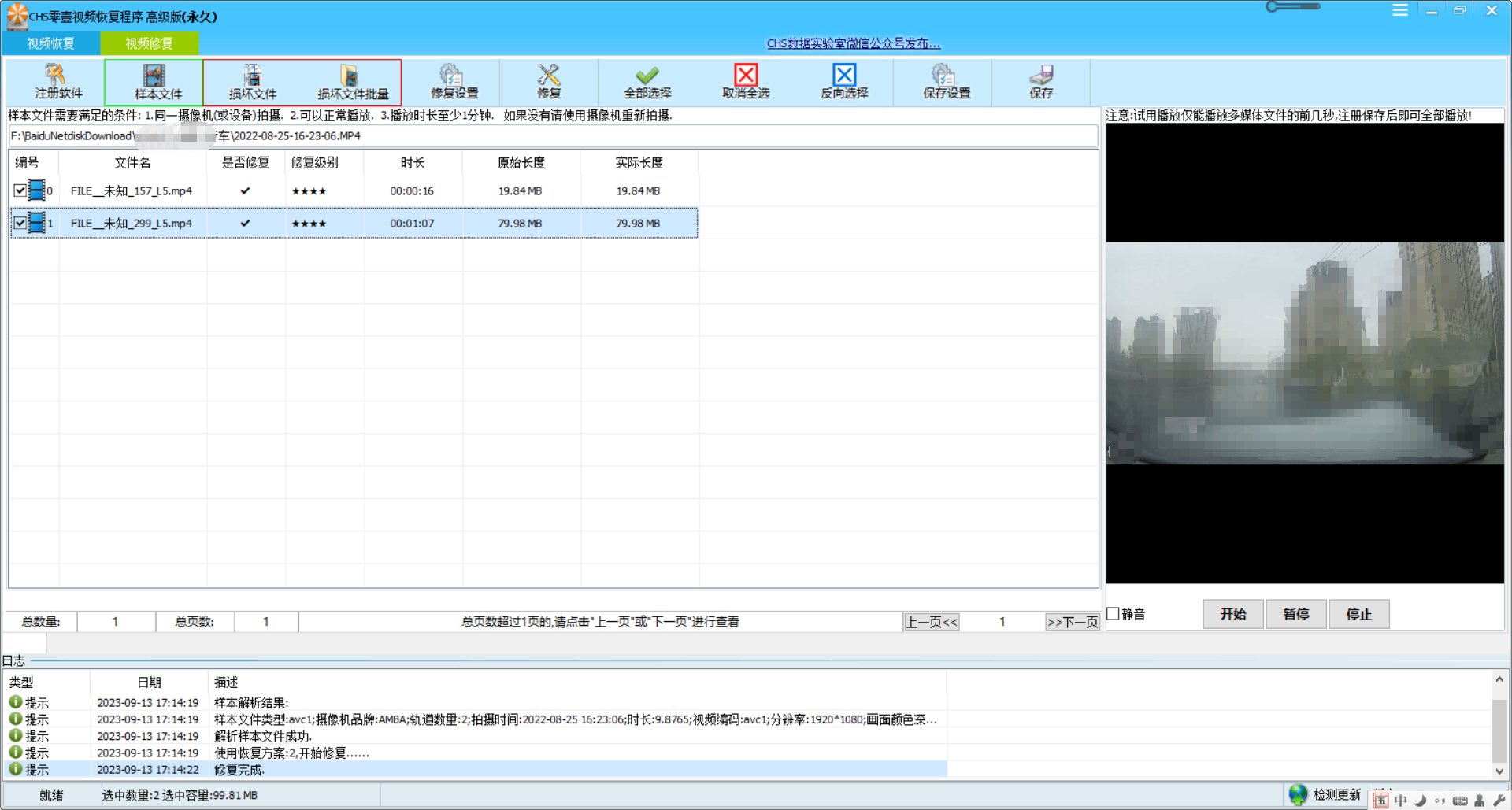Image resolution: width=1512 pixels, height=810 pixels.
Task: Start repair with the 修复 tool
Action: click(x=549, y=82)
